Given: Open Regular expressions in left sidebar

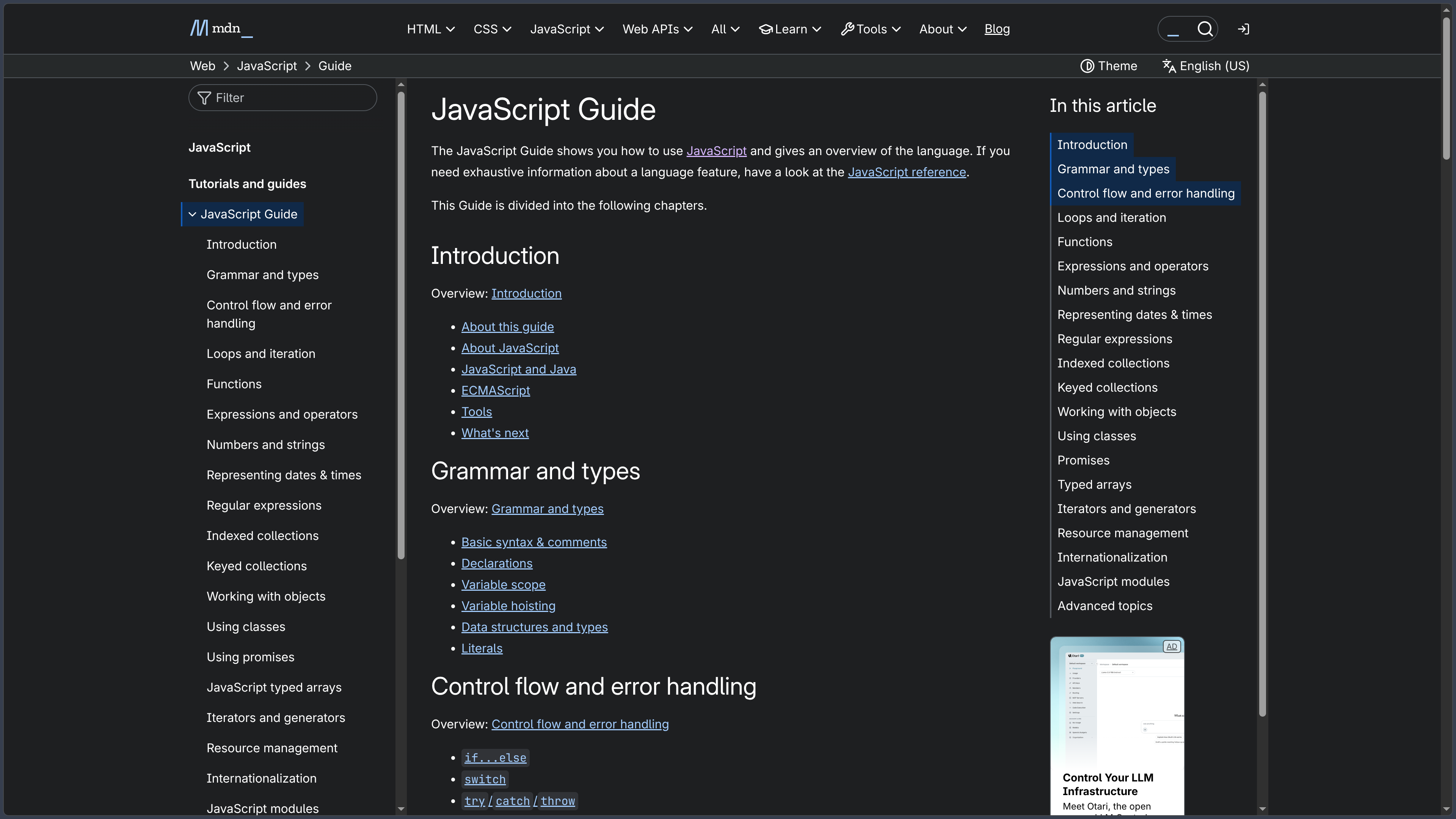Looking at the screenshot, I should pos(264,506).
